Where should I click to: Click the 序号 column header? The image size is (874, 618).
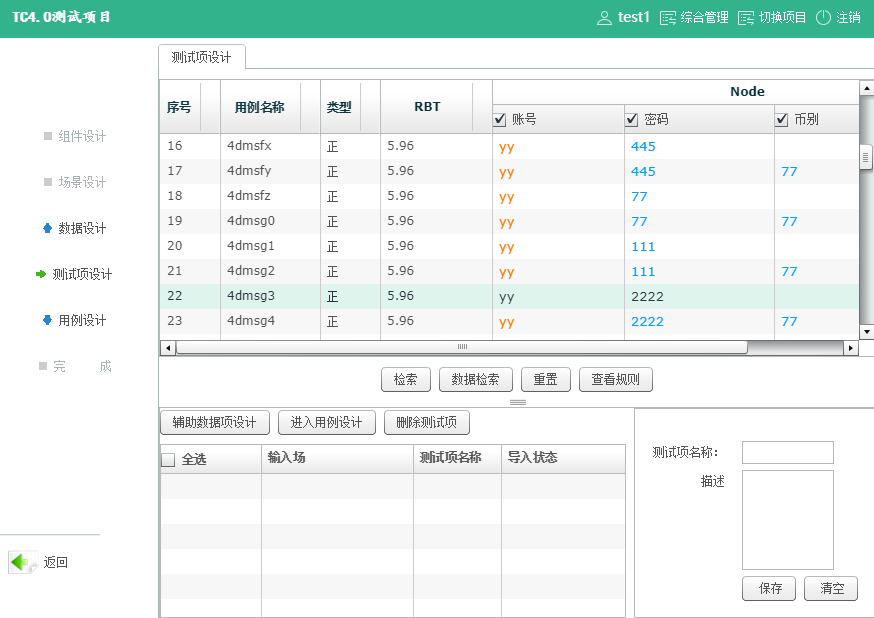pos(190,107)
